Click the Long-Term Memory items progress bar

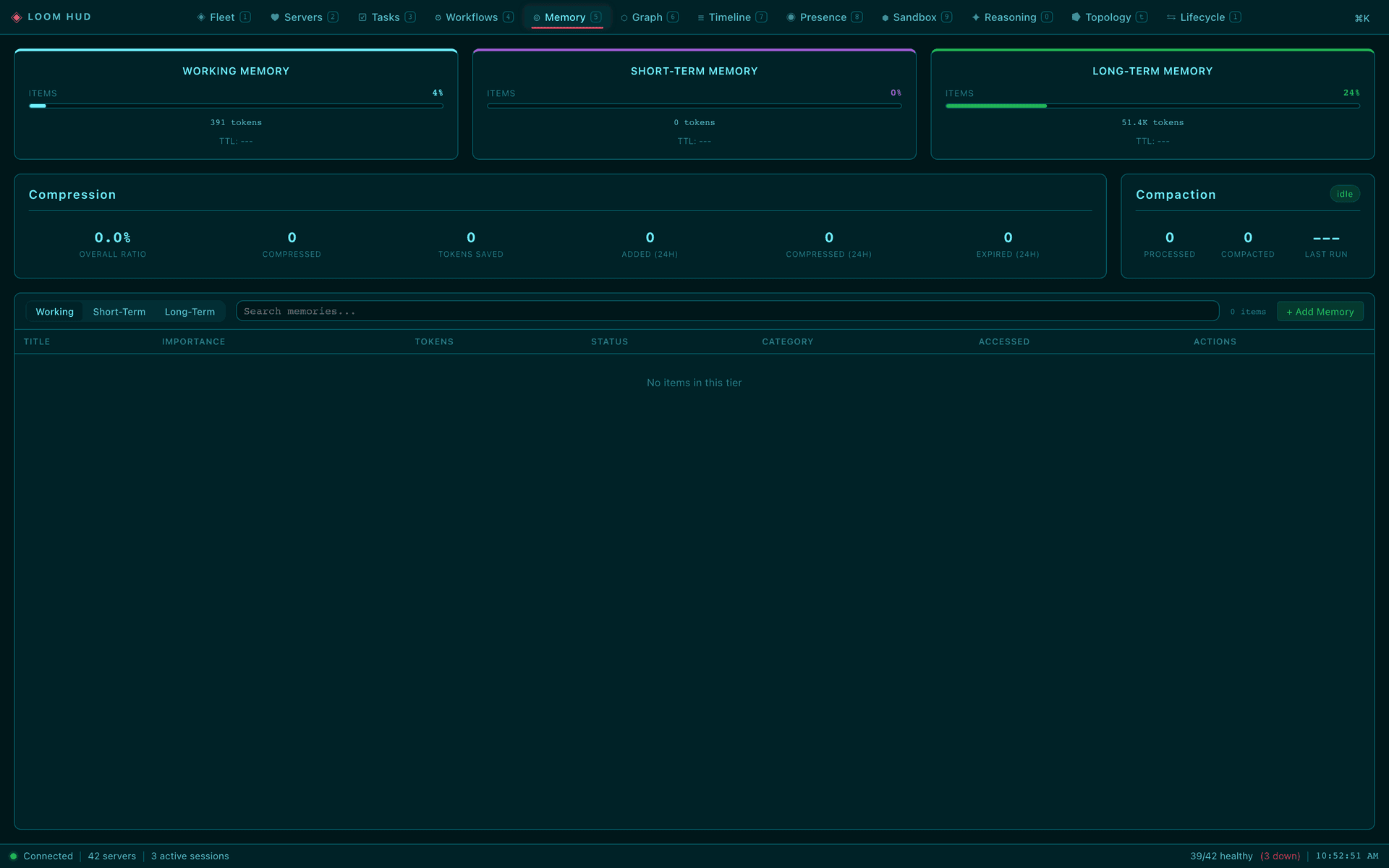[x=1152, y=106]
